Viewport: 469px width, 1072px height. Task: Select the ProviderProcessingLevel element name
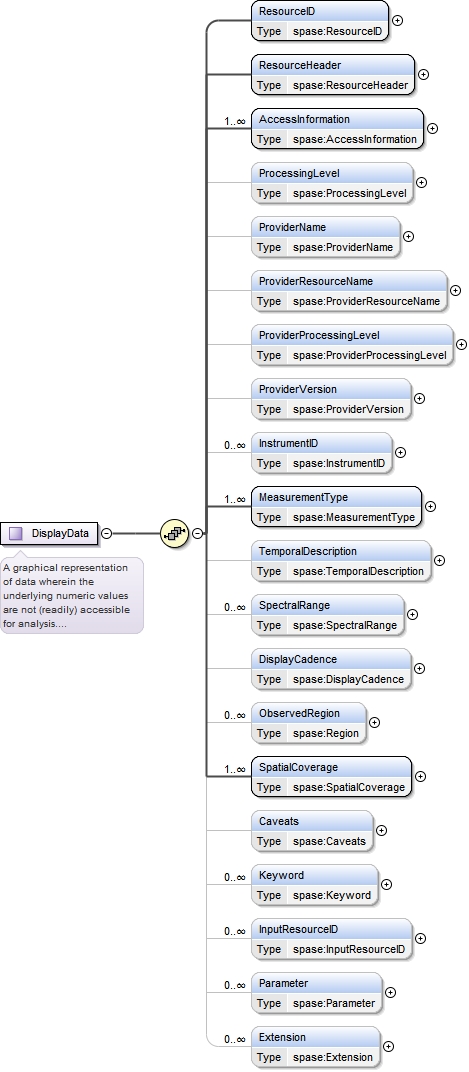coord(319,336)
